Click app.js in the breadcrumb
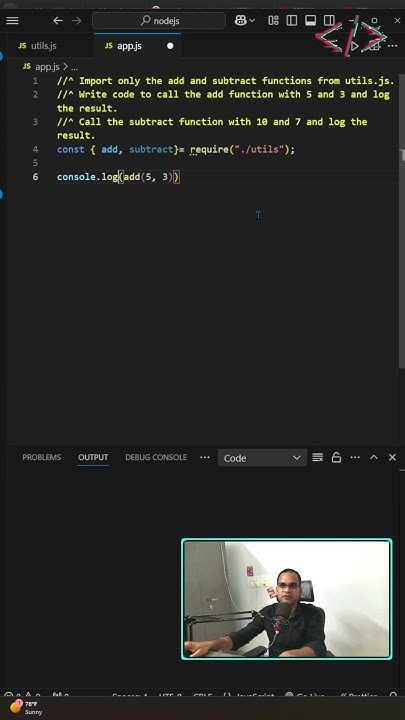The height and width of the screenshot is (720, 405). [x=47, y=67]
